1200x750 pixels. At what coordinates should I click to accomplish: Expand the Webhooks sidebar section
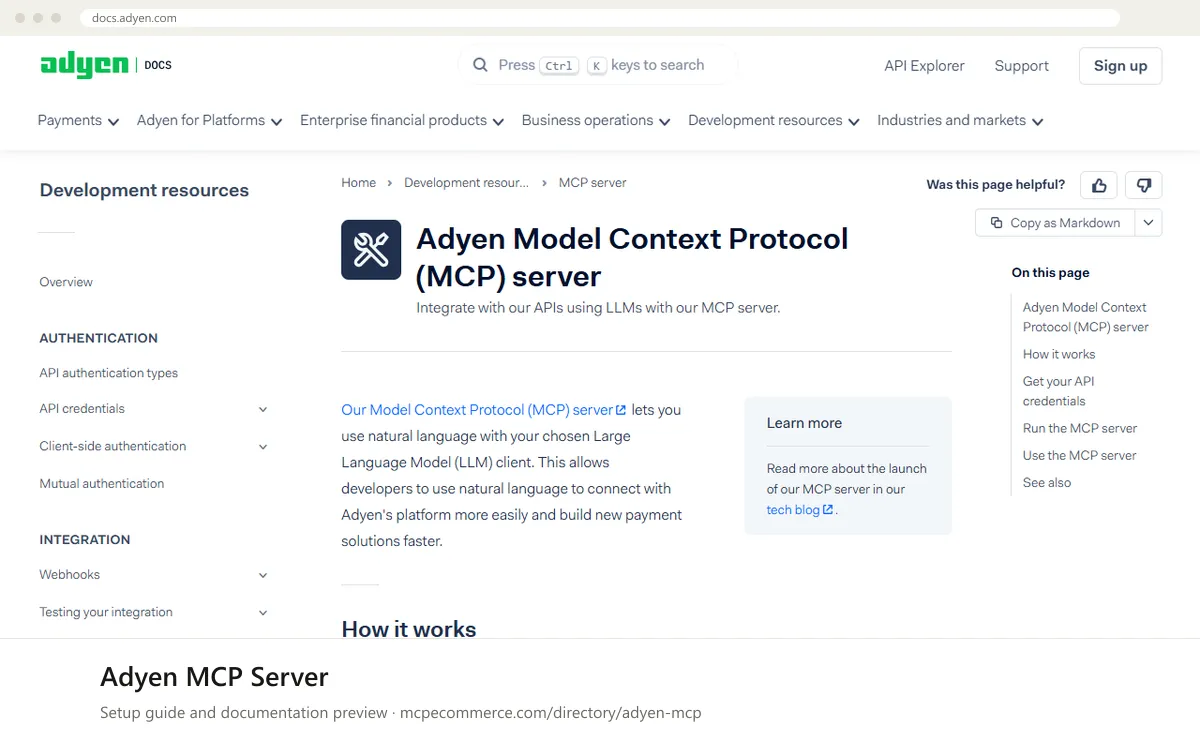coord(263,575)
